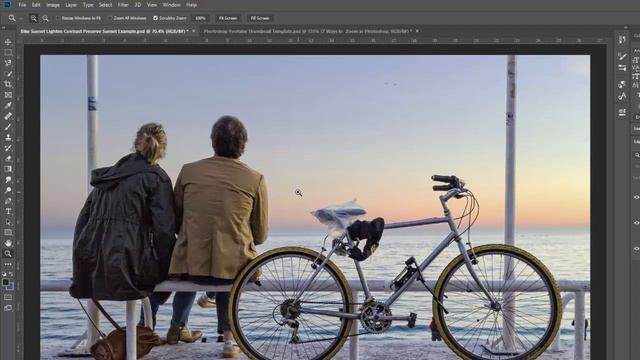This screenshot has width=640, height=360.
Task: Hide the bottom layer's eye icon
Action: 636,248
